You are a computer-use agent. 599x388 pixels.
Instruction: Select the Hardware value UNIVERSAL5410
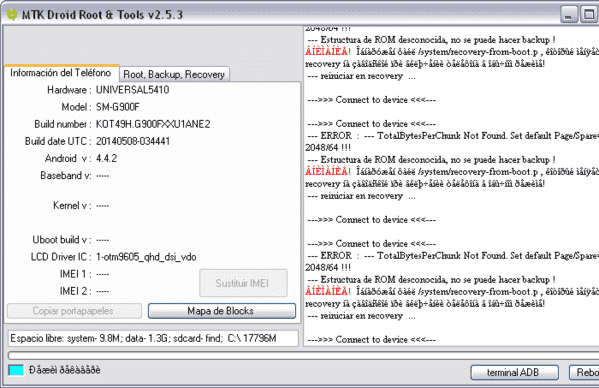[133, 90]
